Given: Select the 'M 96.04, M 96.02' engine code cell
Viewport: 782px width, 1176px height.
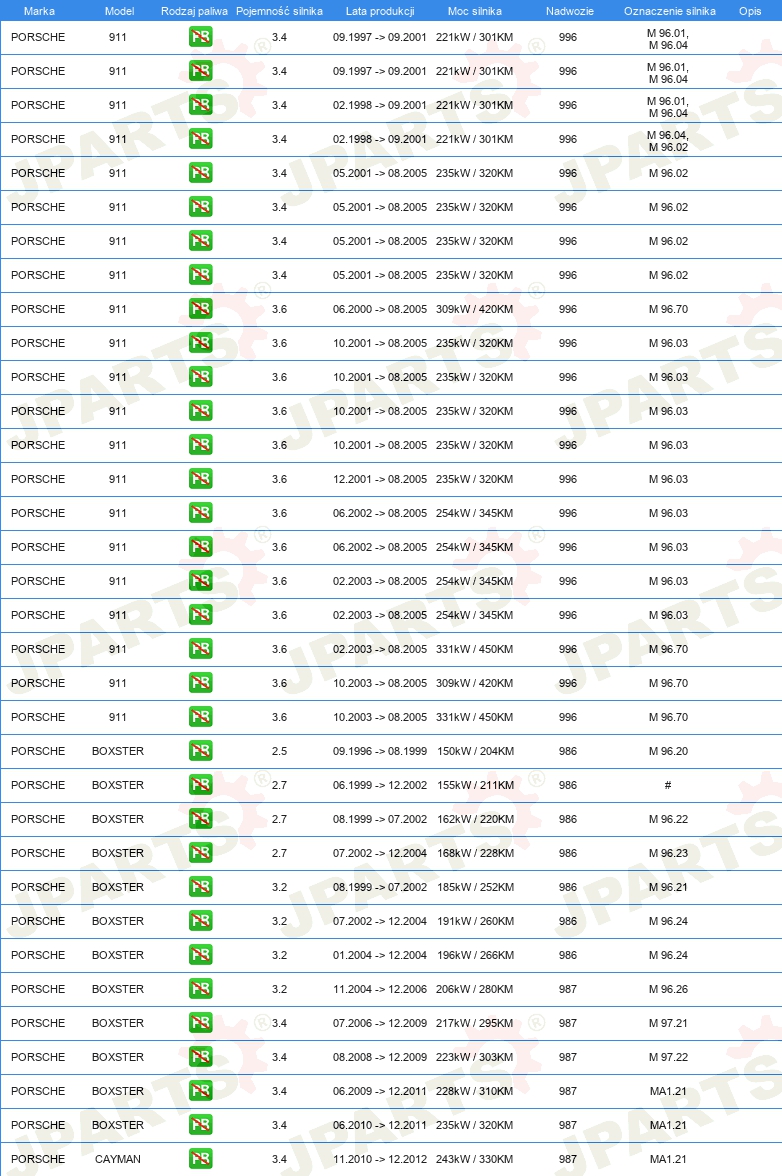Looking at the screenshot, I should coord(668,141).
